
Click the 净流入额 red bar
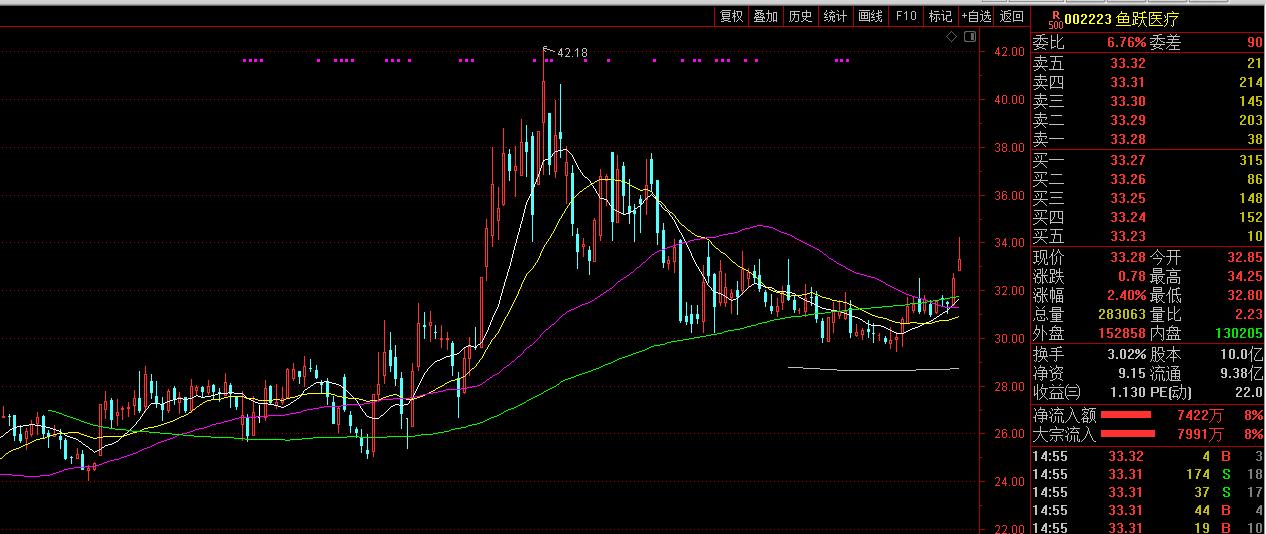(1128, 414)
